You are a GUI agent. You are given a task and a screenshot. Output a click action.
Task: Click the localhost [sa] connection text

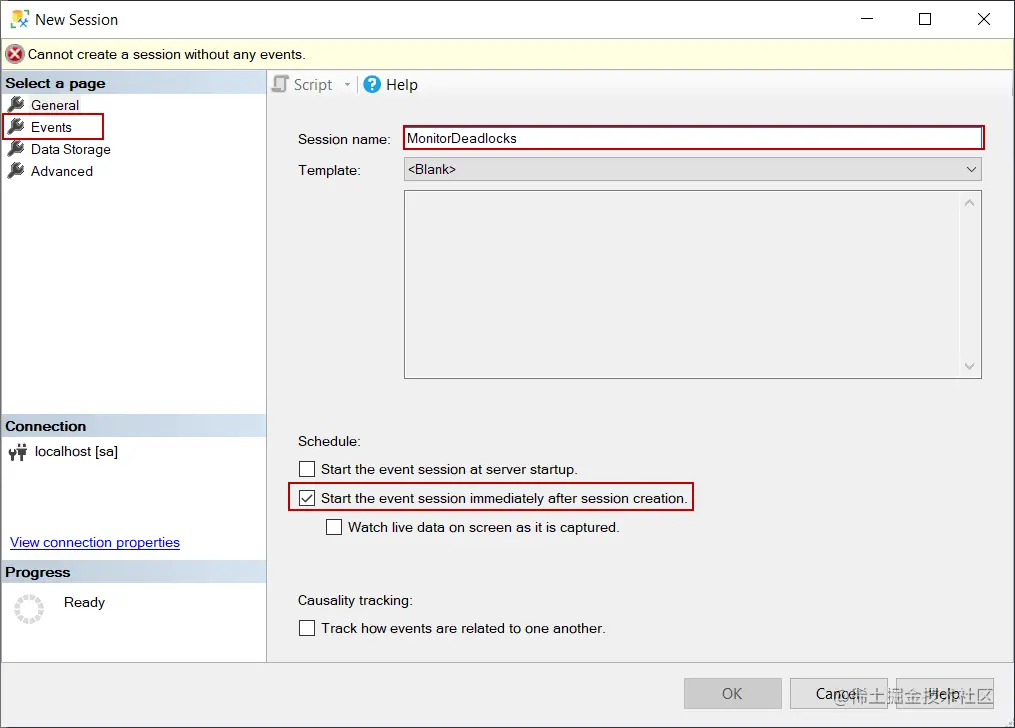click(76, 452)
